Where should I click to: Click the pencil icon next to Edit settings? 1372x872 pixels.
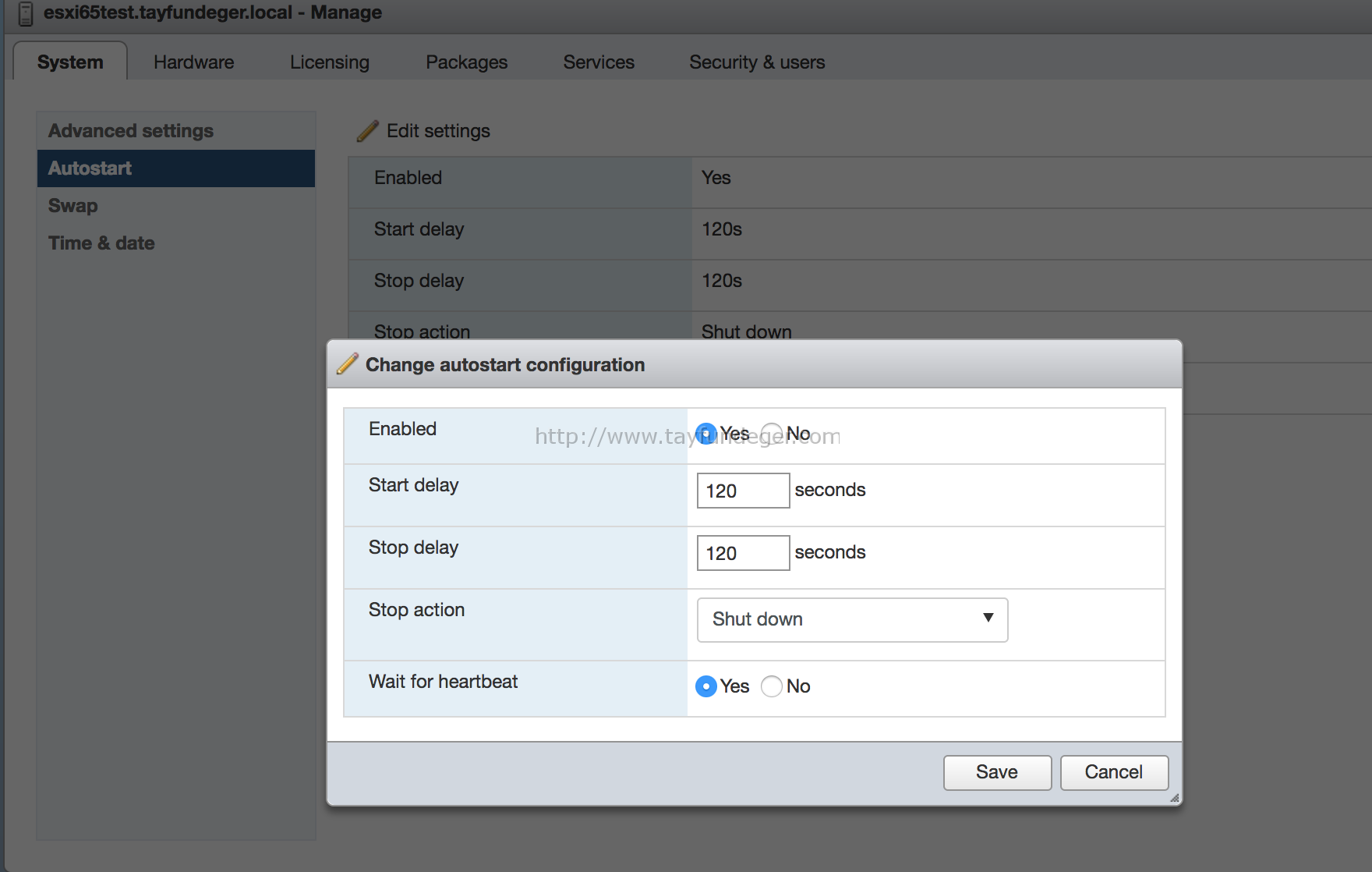click(x=368, y=131)
